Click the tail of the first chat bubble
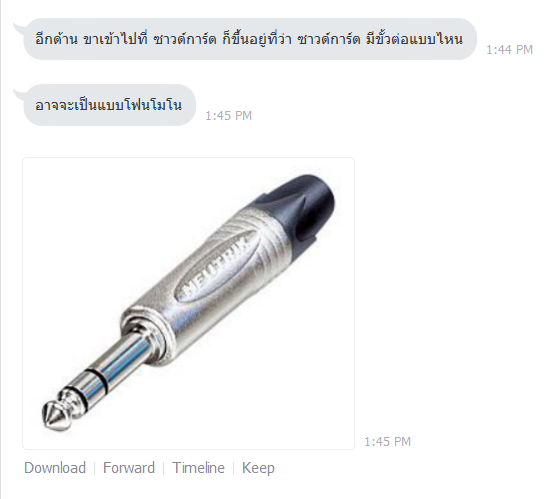 (x=18, y=27)
